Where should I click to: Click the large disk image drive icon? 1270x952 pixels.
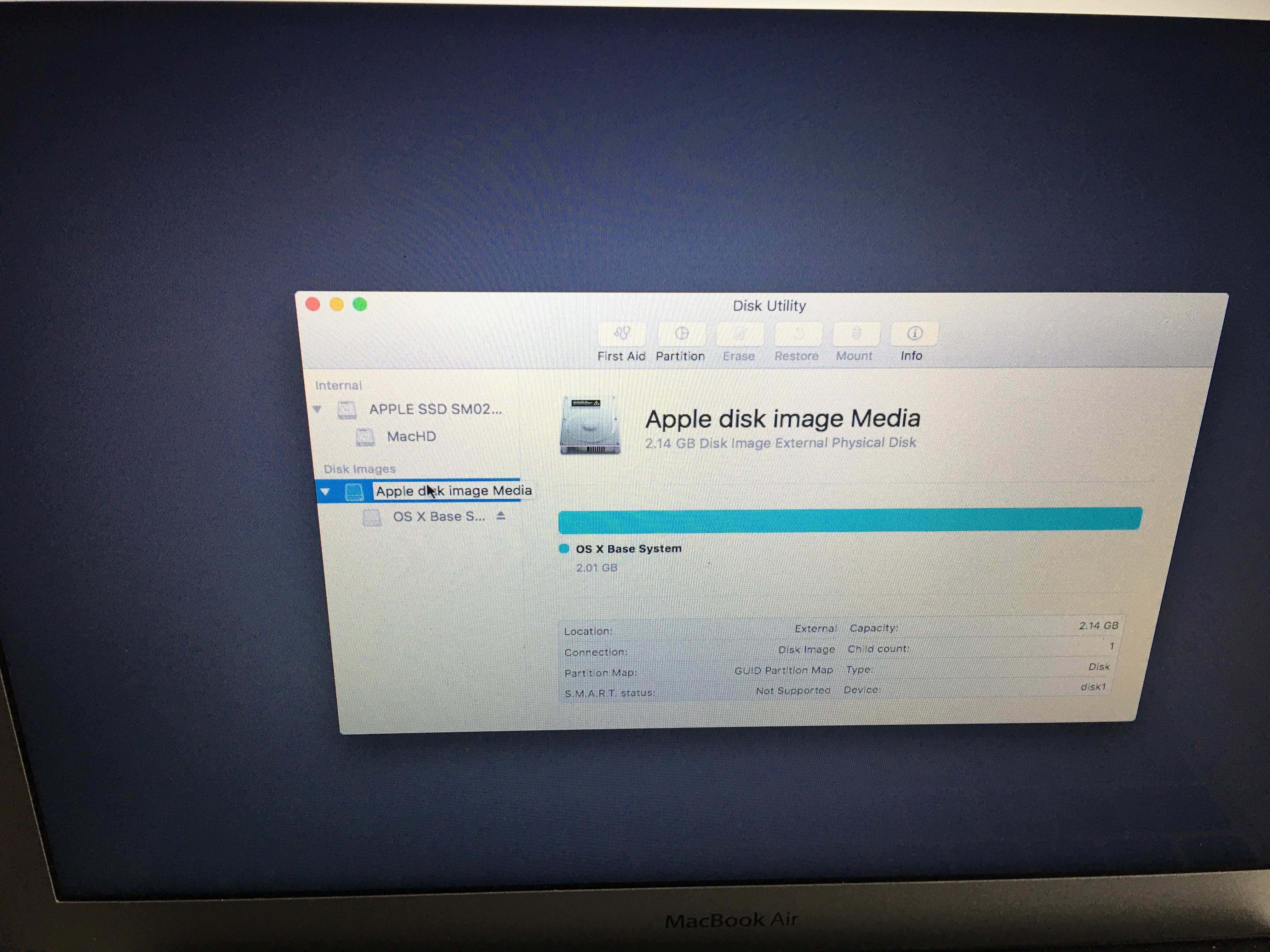[590, 425]
